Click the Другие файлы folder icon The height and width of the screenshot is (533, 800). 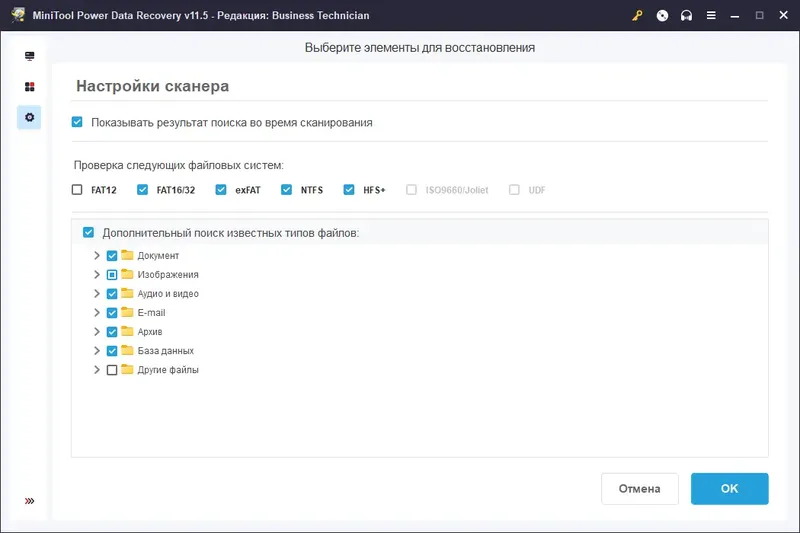[x=127, y=369]
